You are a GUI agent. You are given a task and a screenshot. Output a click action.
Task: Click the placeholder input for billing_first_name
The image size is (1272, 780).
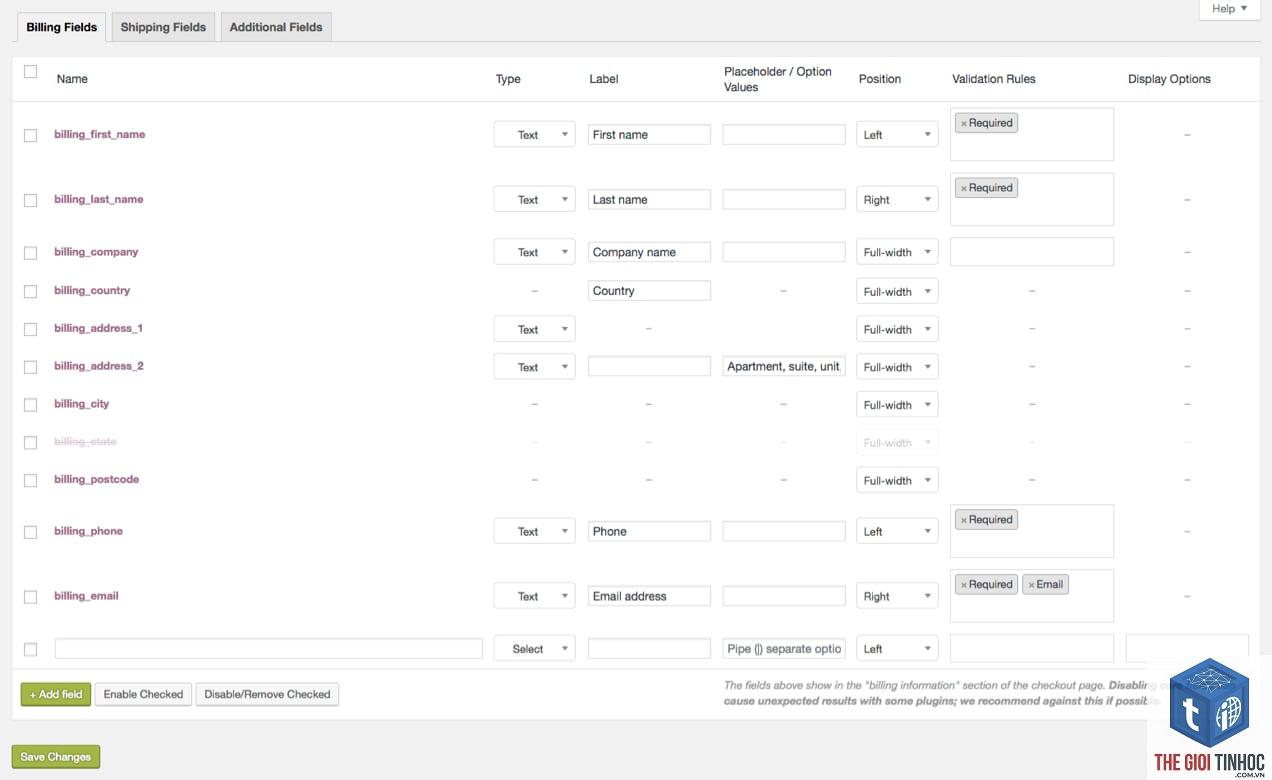point(784,134)
